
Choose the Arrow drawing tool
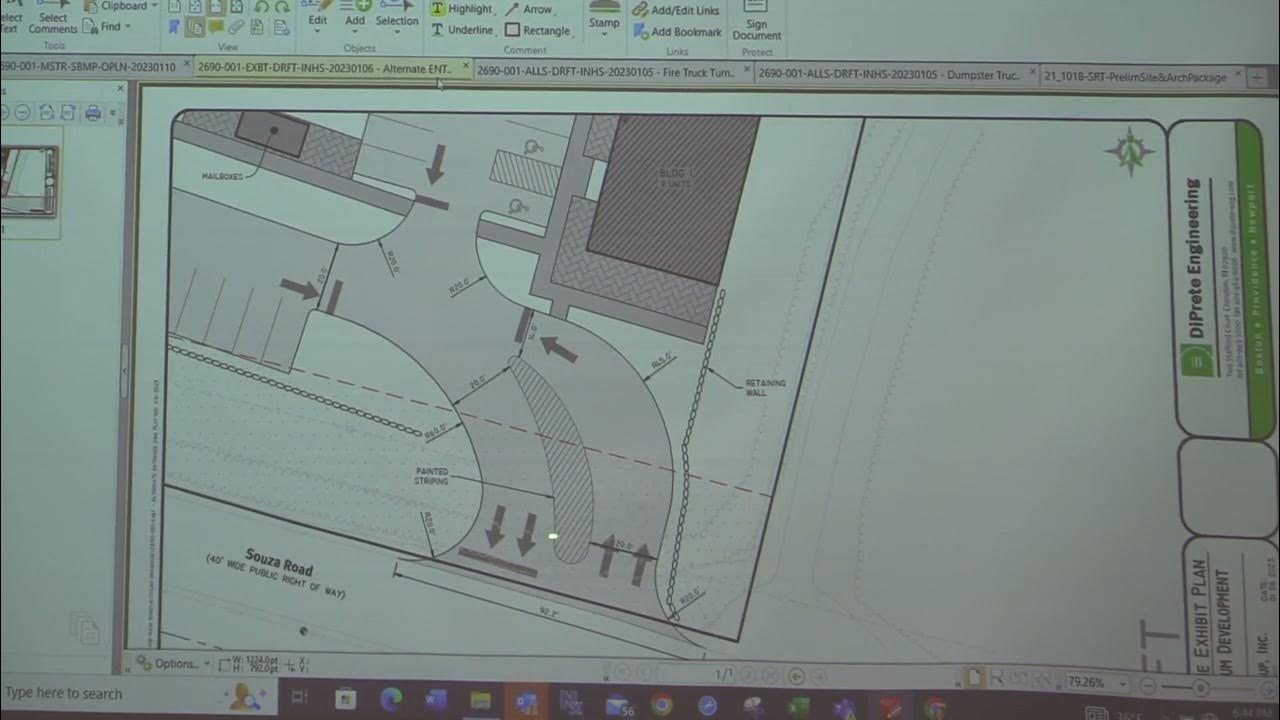(529, 9)
